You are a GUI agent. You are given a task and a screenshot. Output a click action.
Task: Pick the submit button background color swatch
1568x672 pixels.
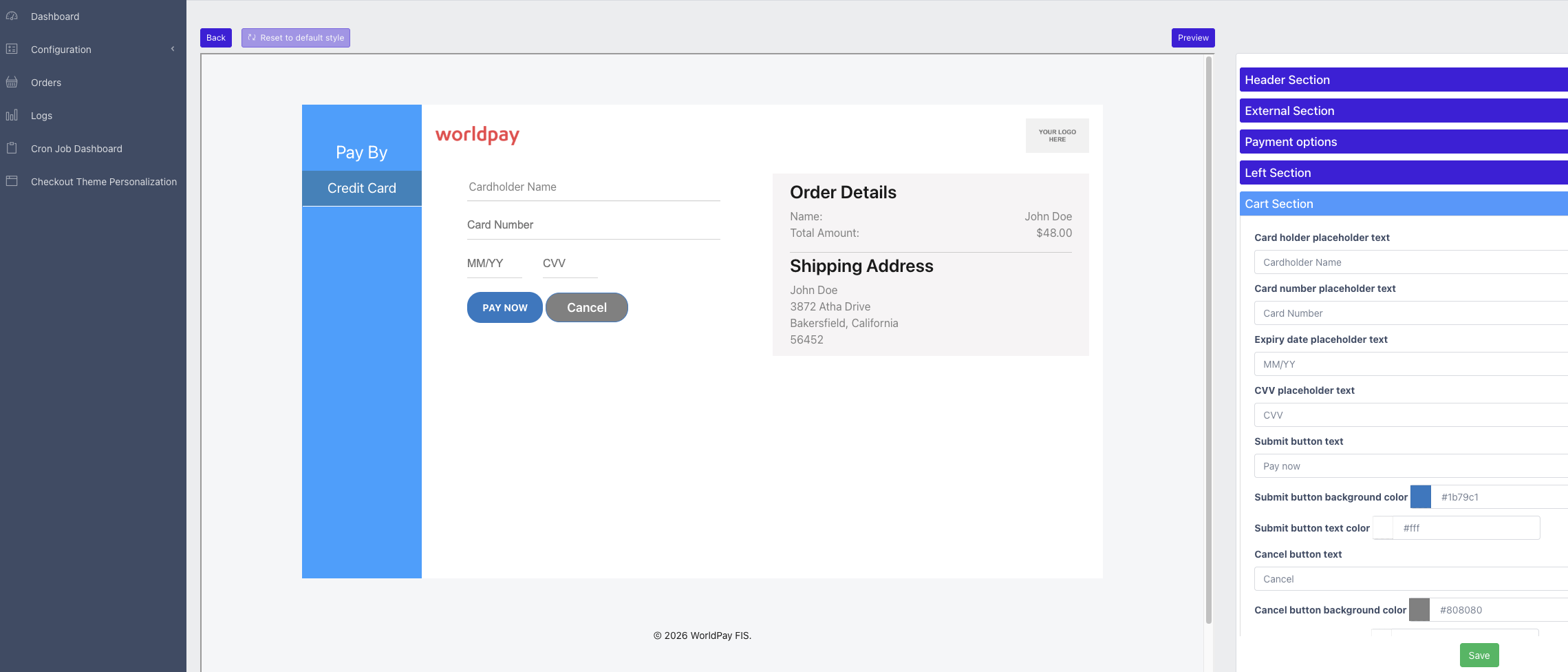(x=1420, y=497)
